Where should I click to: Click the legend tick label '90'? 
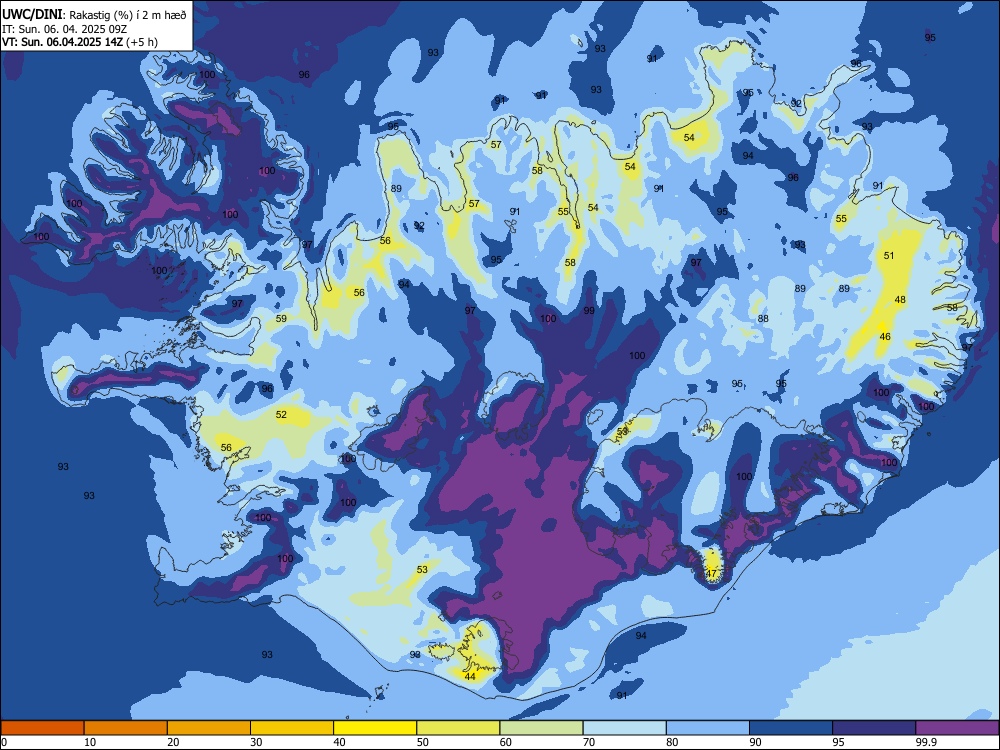[755, 742]
